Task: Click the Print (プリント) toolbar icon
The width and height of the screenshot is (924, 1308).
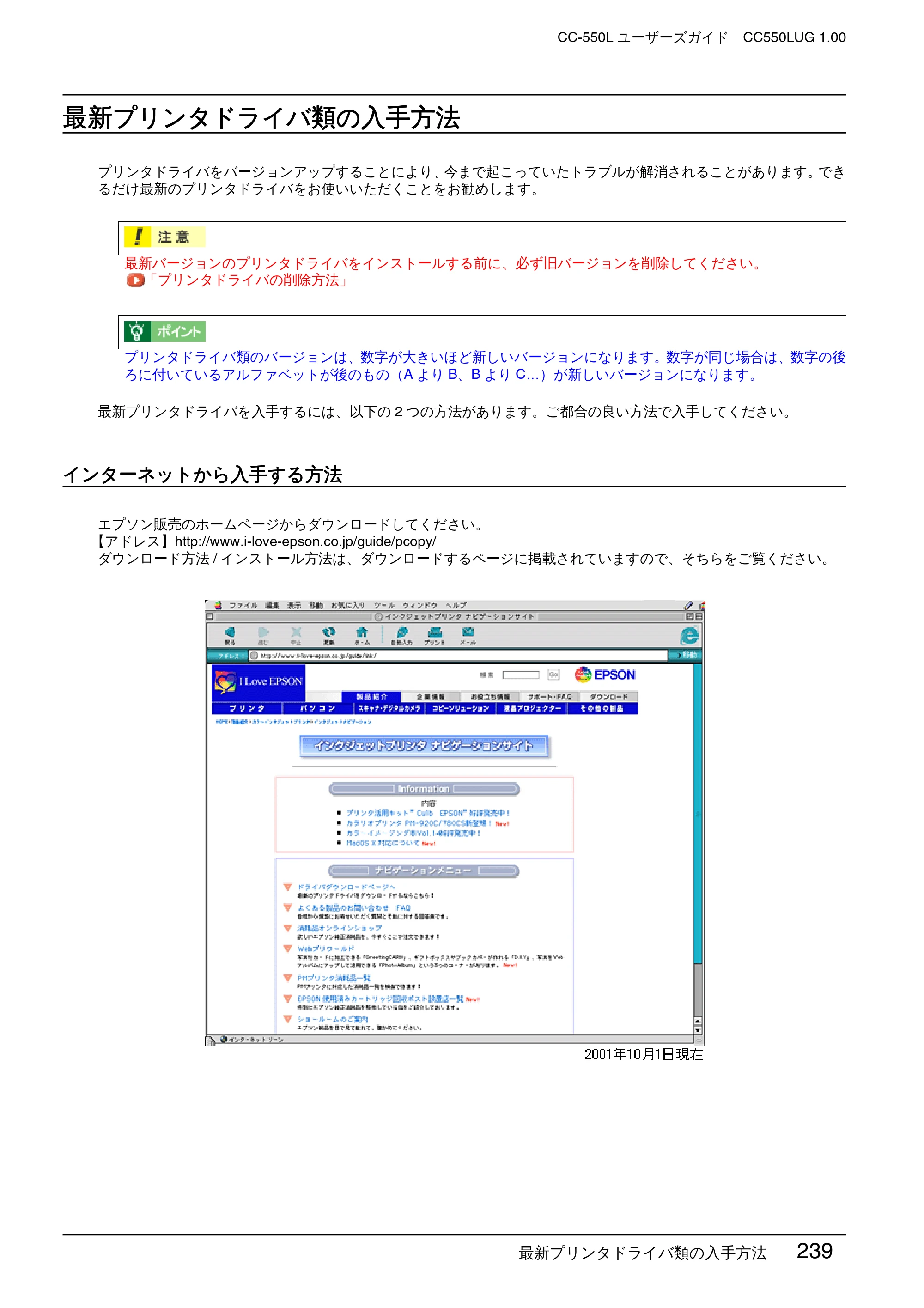Action: pyautogui.click(x=435, y=633)
